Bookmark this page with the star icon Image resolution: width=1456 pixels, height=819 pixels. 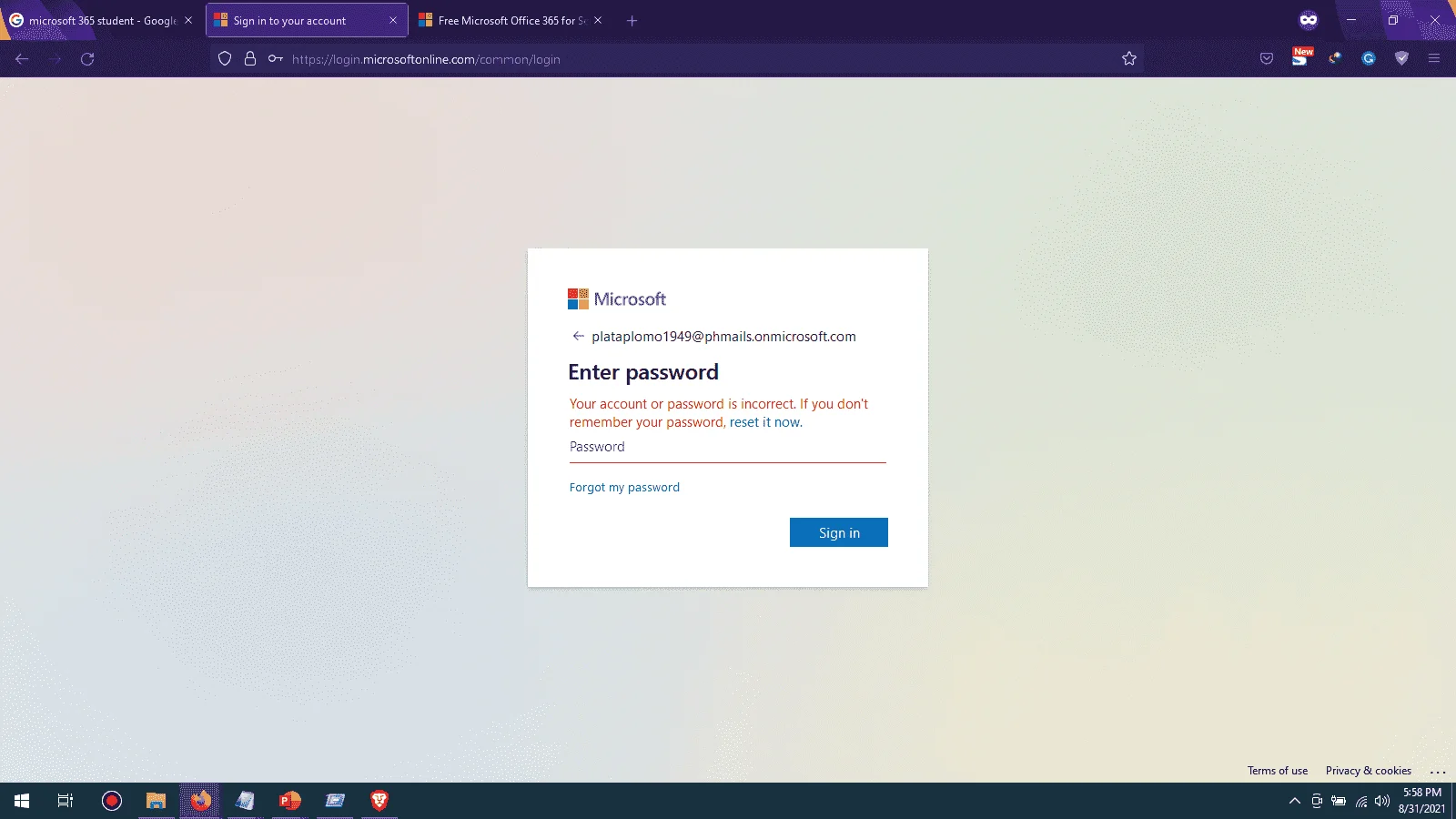(x=1129, y=59)
